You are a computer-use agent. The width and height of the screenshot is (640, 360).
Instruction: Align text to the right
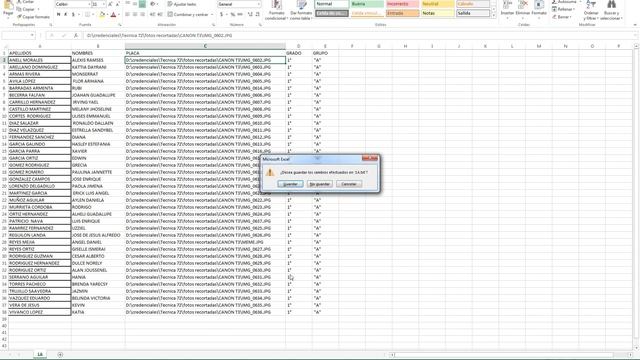(142, 15)
